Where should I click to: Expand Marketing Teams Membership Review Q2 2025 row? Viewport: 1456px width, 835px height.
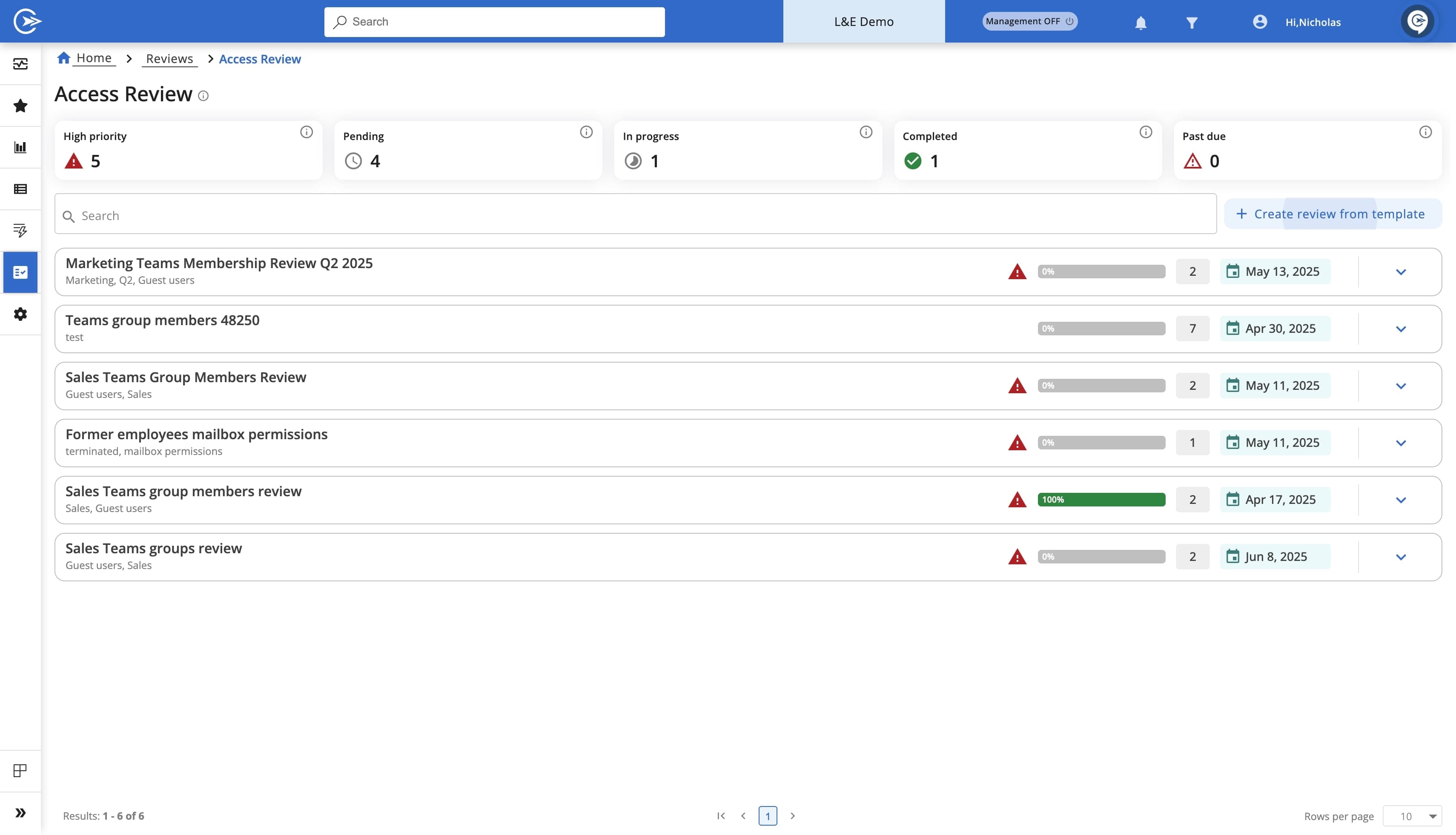1401,272
